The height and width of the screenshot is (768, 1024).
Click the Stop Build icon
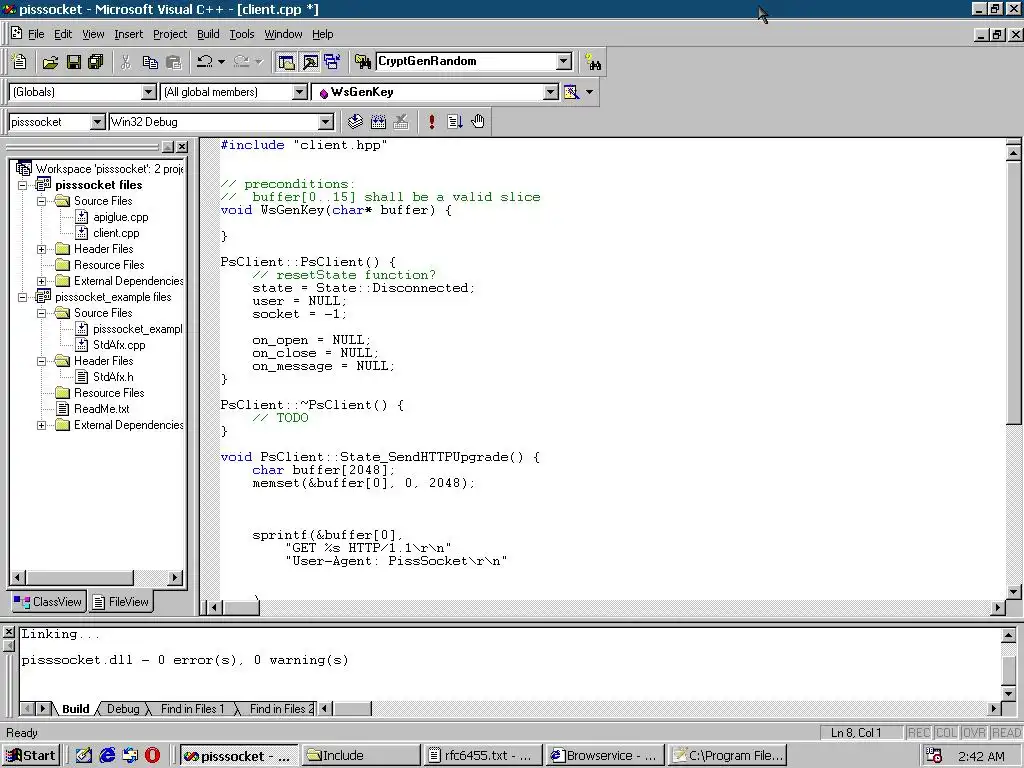[401, 121]
